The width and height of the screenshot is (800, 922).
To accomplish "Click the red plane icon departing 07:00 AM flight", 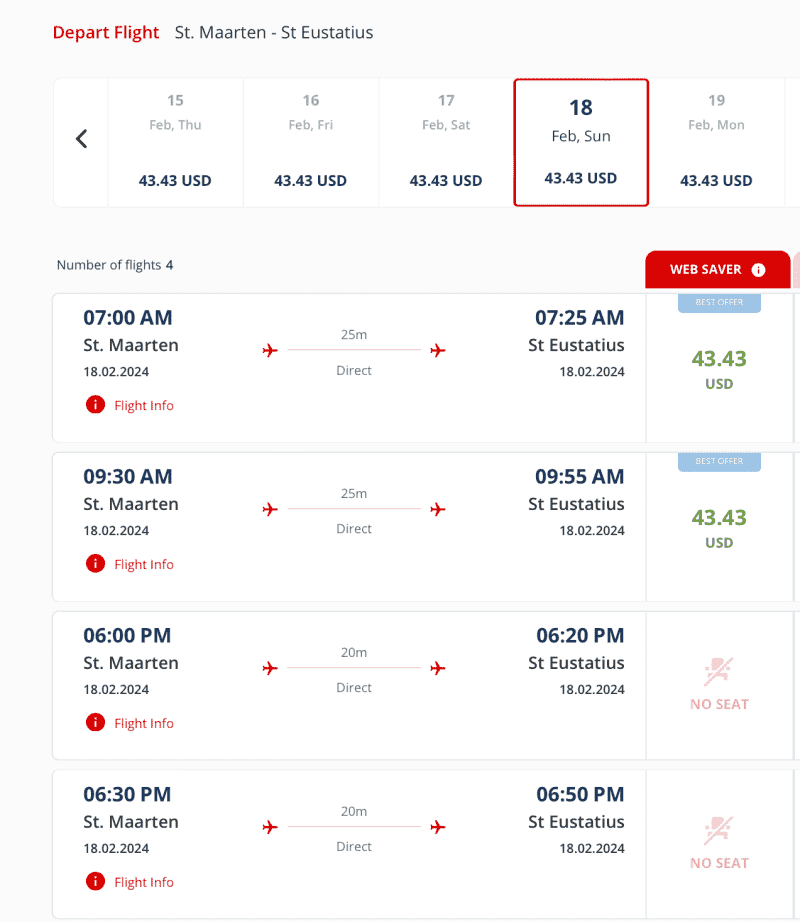I will pyautogui.click(x=269, y=350).
